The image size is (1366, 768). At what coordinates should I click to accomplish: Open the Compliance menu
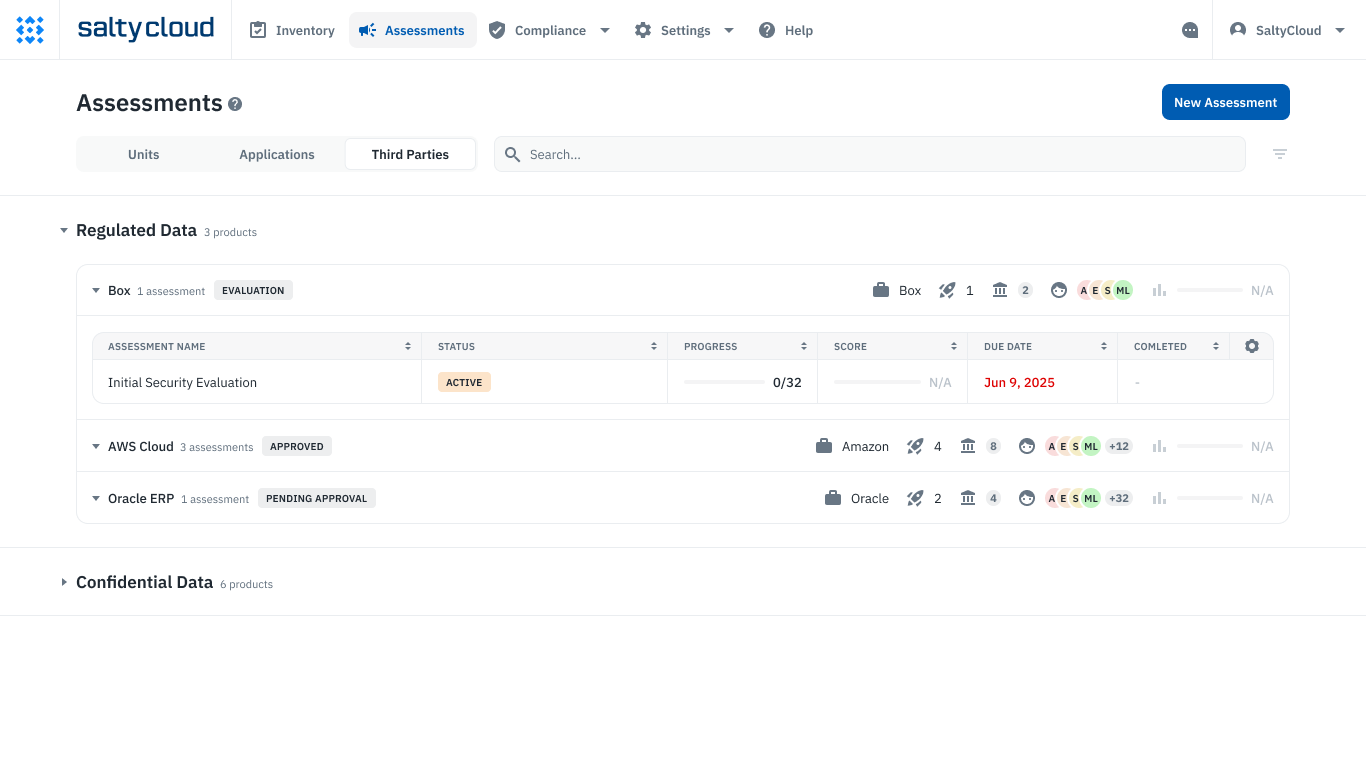549,30
